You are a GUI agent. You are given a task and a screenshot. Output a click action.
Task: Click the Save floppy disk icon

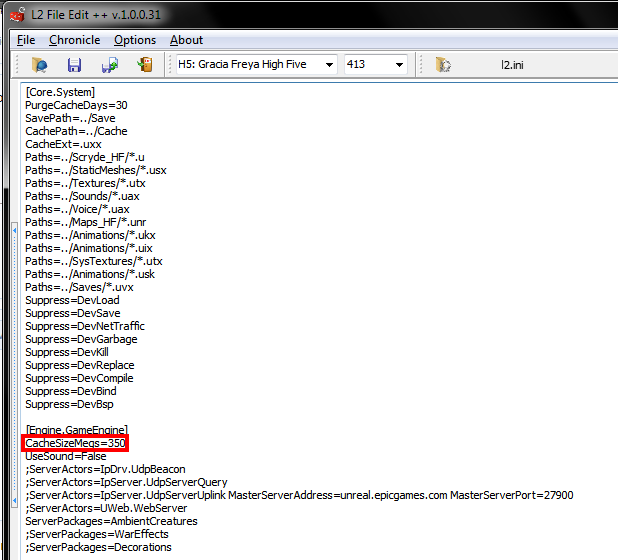74,65
